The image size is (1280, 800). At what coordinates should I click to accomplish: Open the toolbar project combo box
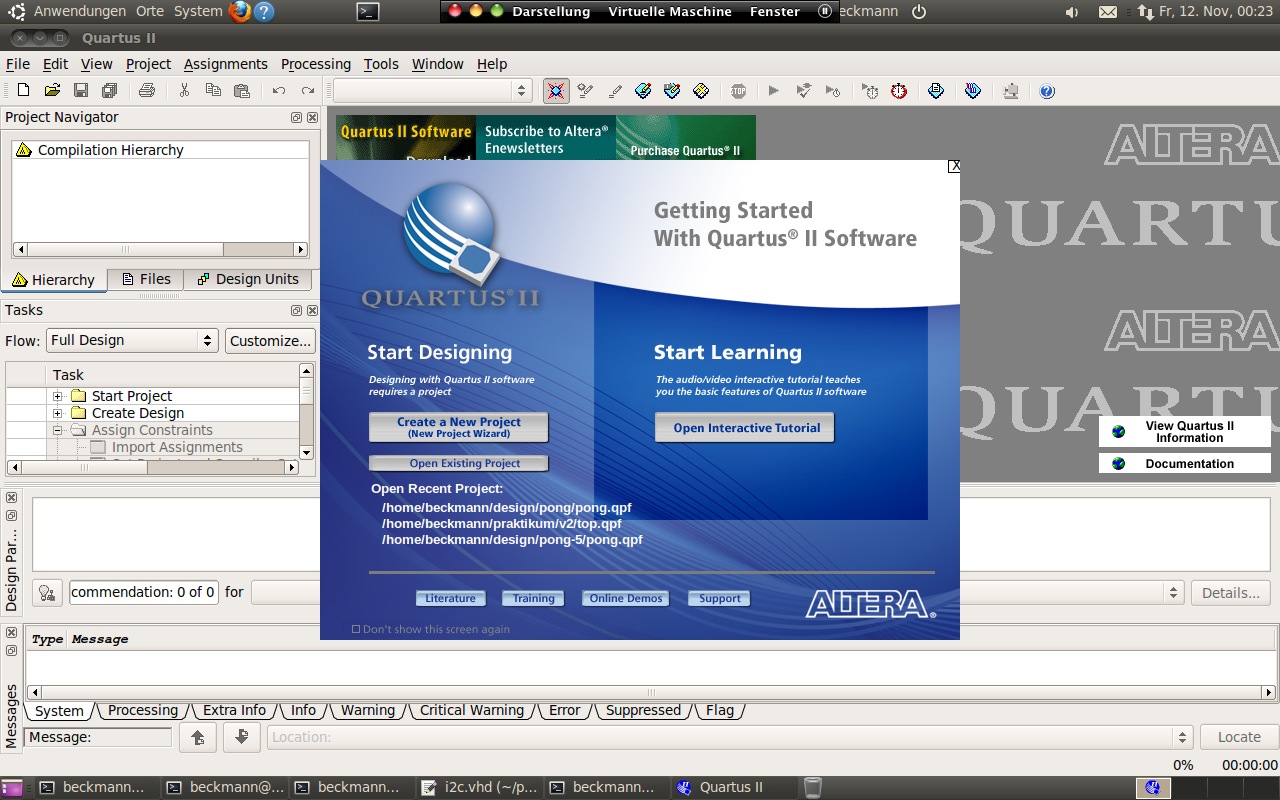click(x=432, y=91)
